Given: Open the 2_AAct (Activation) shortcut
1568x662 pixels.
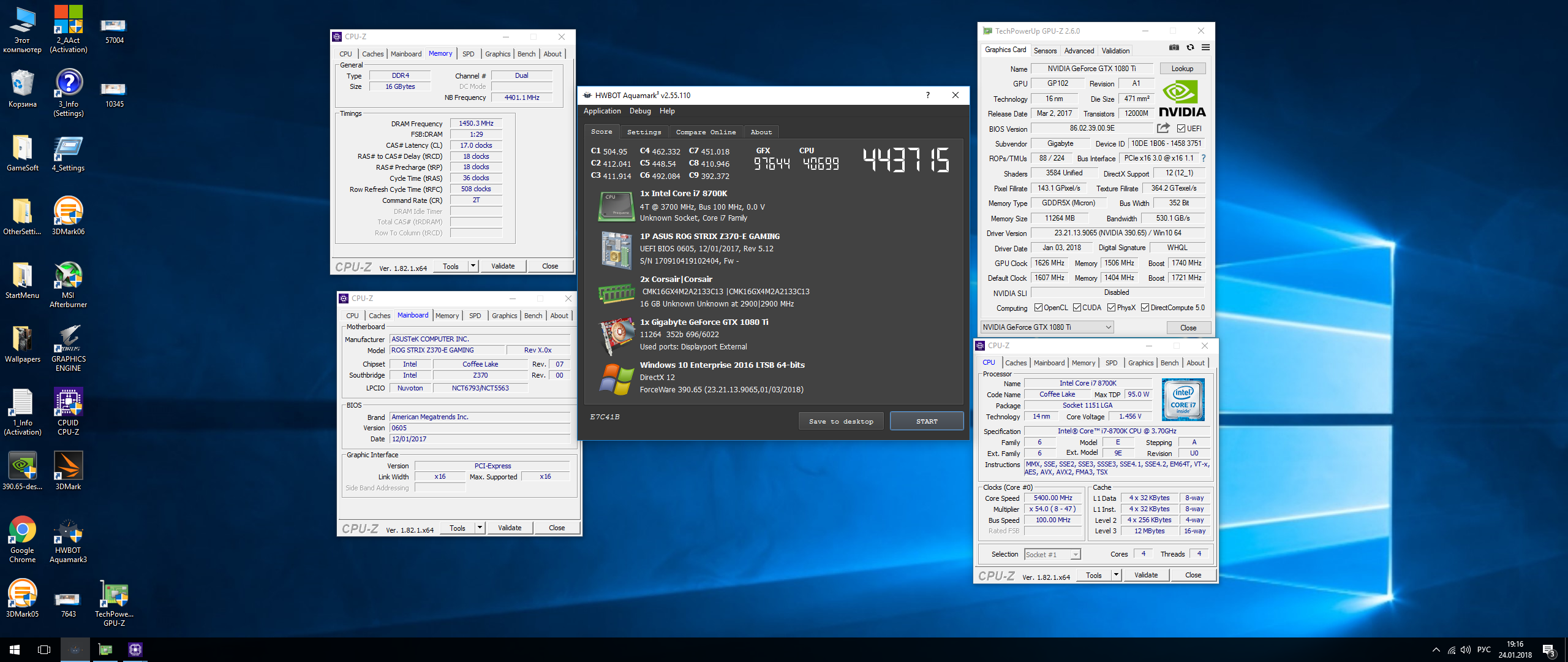Looking at the screenshot, I should tap(68, 29).
